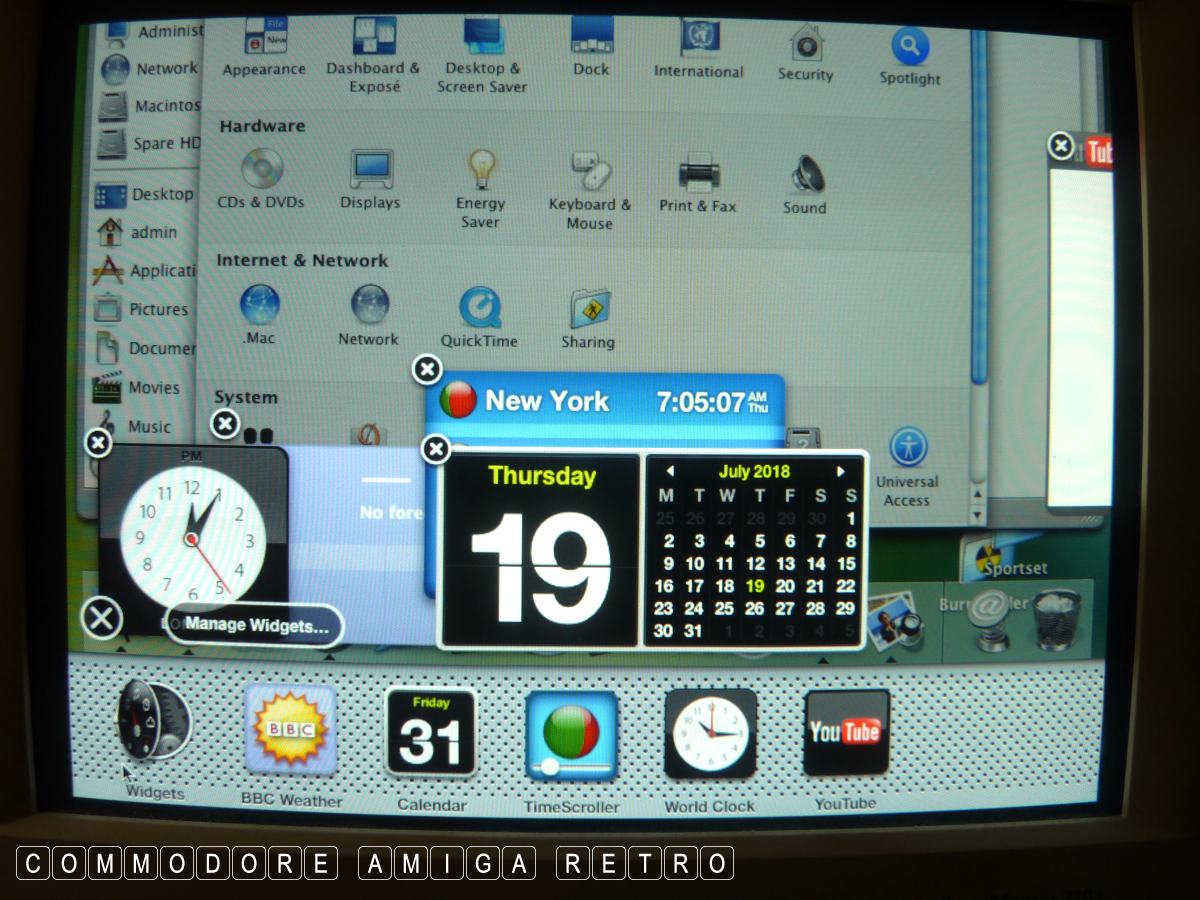
Task: Close the New York clock widget
Action: [x=427, y=369]
